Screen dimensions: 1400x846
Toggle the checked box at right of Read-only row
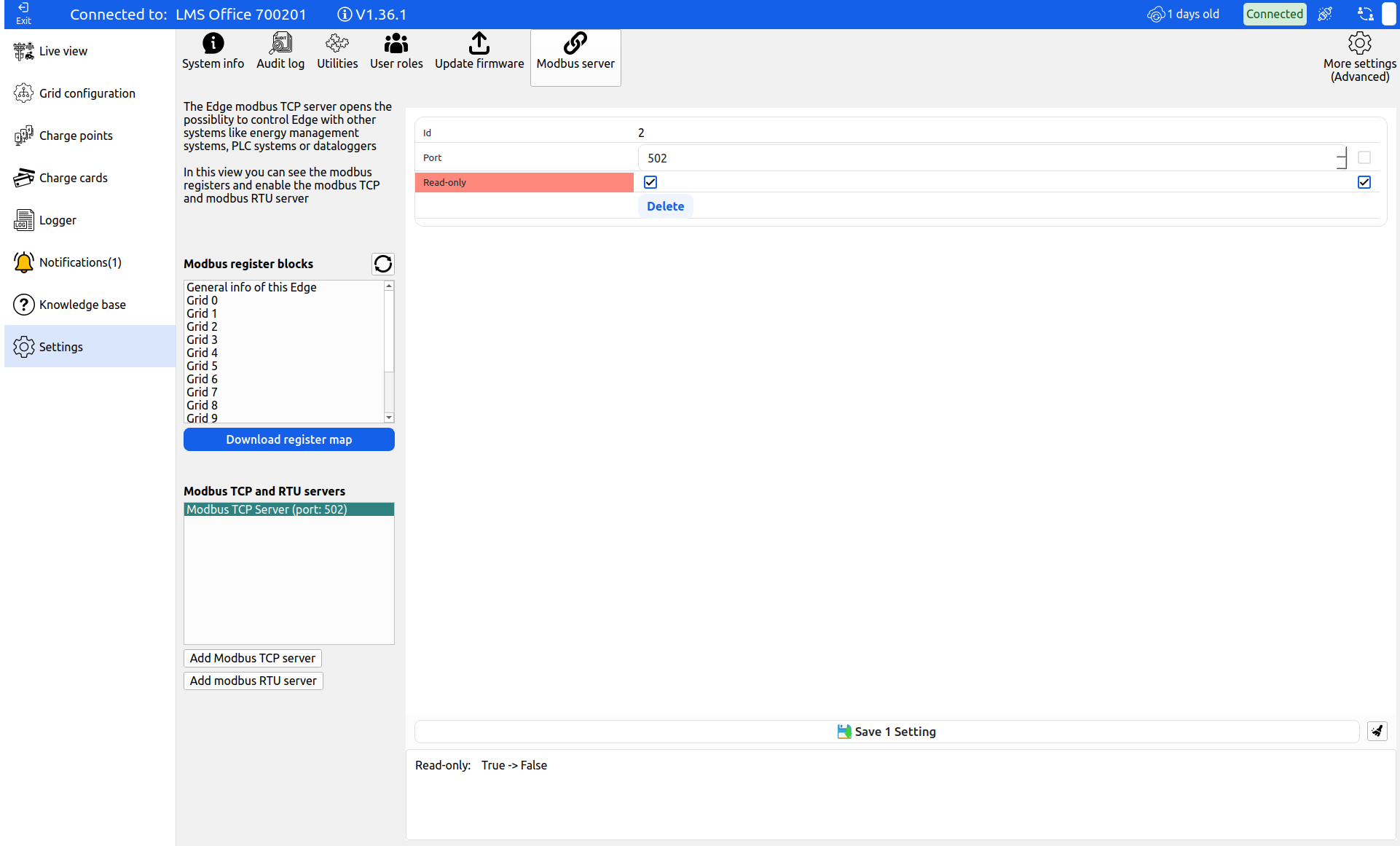pos(1364,182)
